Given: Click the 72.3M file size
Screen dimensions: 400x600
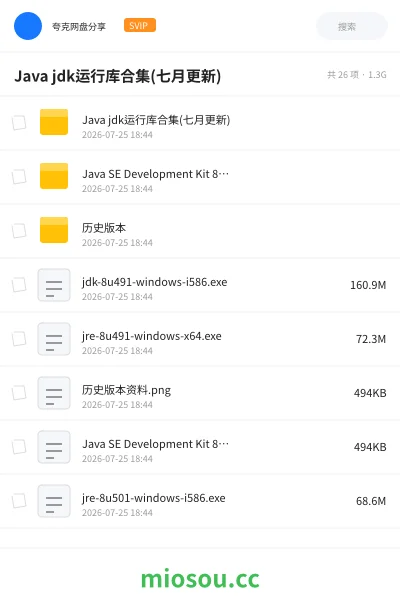Looking at the screenshot, I should click(x=371, y=339).
